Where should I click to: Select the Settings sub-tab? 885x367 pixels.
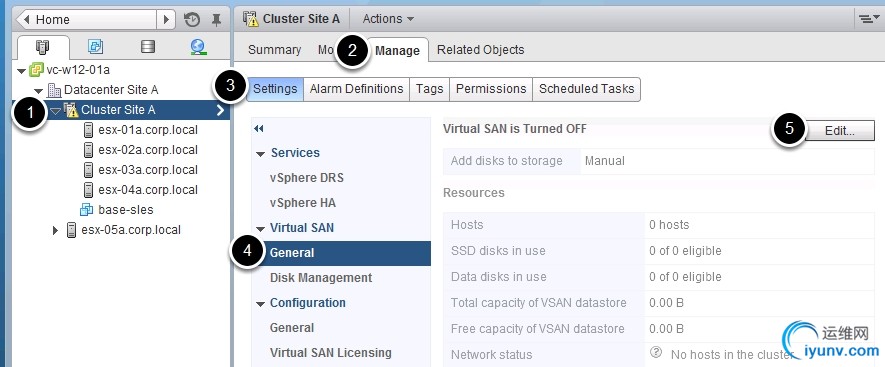tap(275, 89)
